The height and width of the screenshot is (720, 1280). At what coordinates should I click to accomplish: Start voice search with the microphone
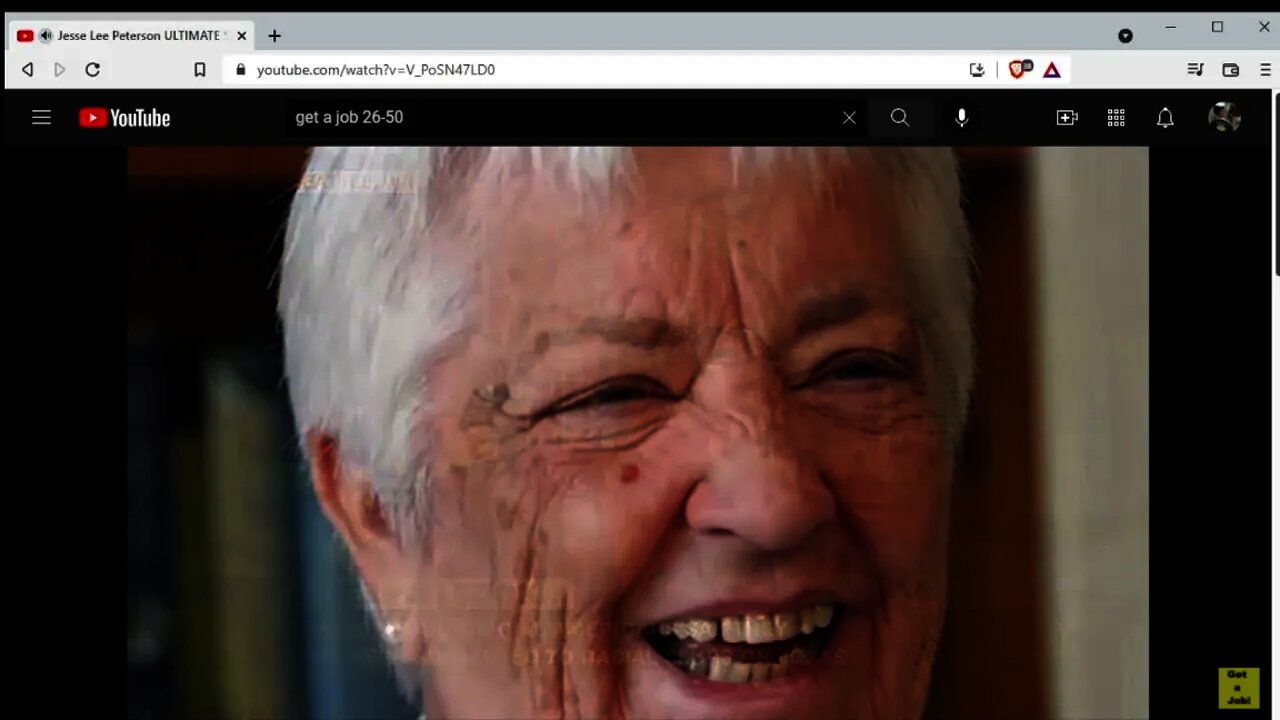[x=961, y=118]
